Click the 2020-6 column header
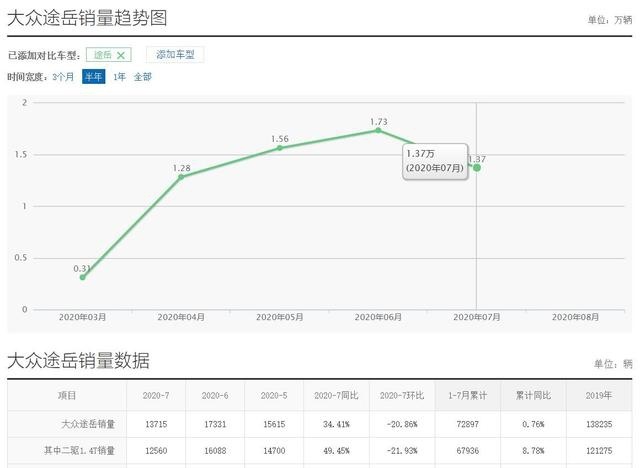The height and width of the screenshot is (468, 640). 215,395
